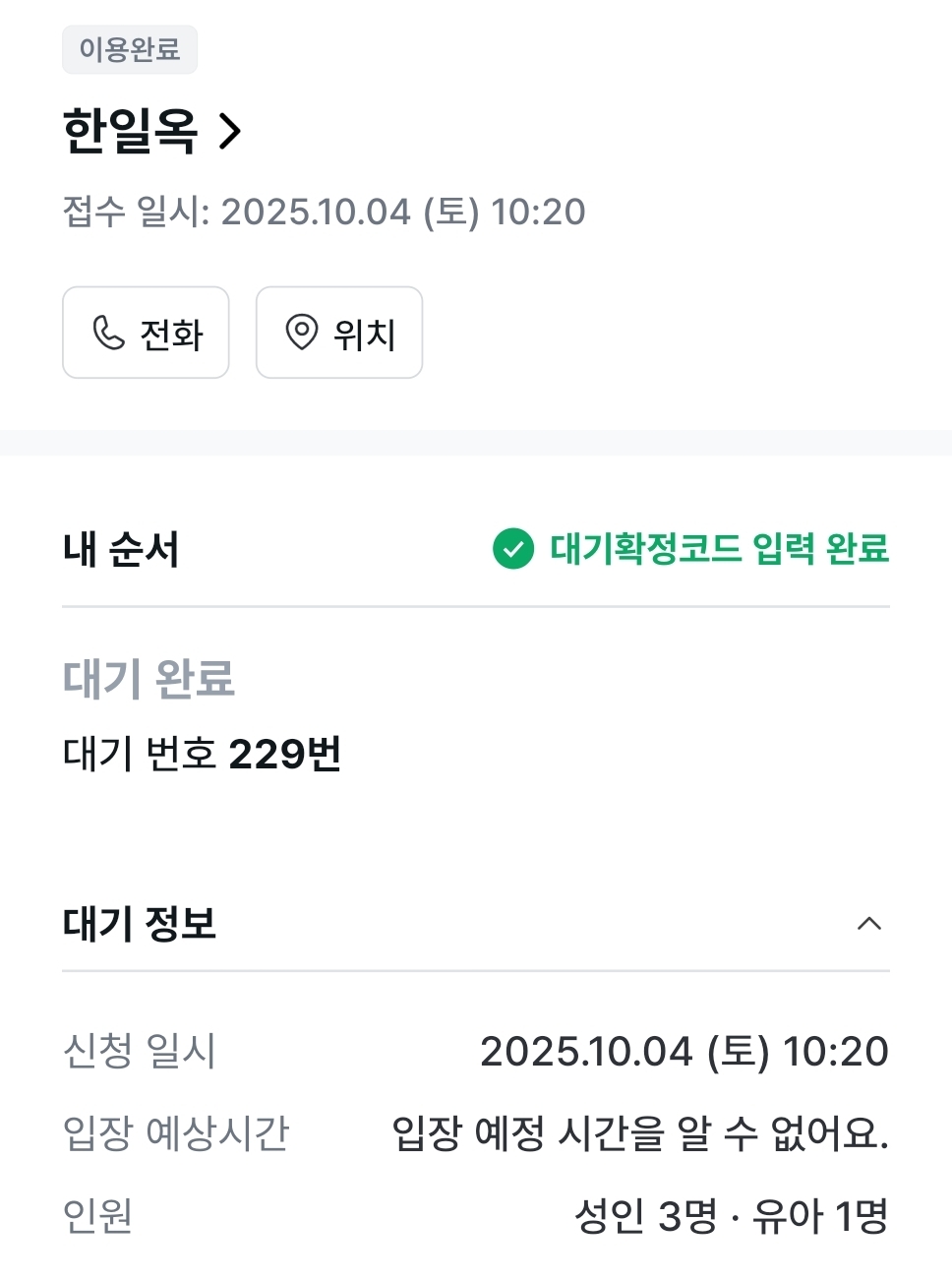View restaurant map with 위치 button
Screen dimensions: 952x1281
point(339,333)
